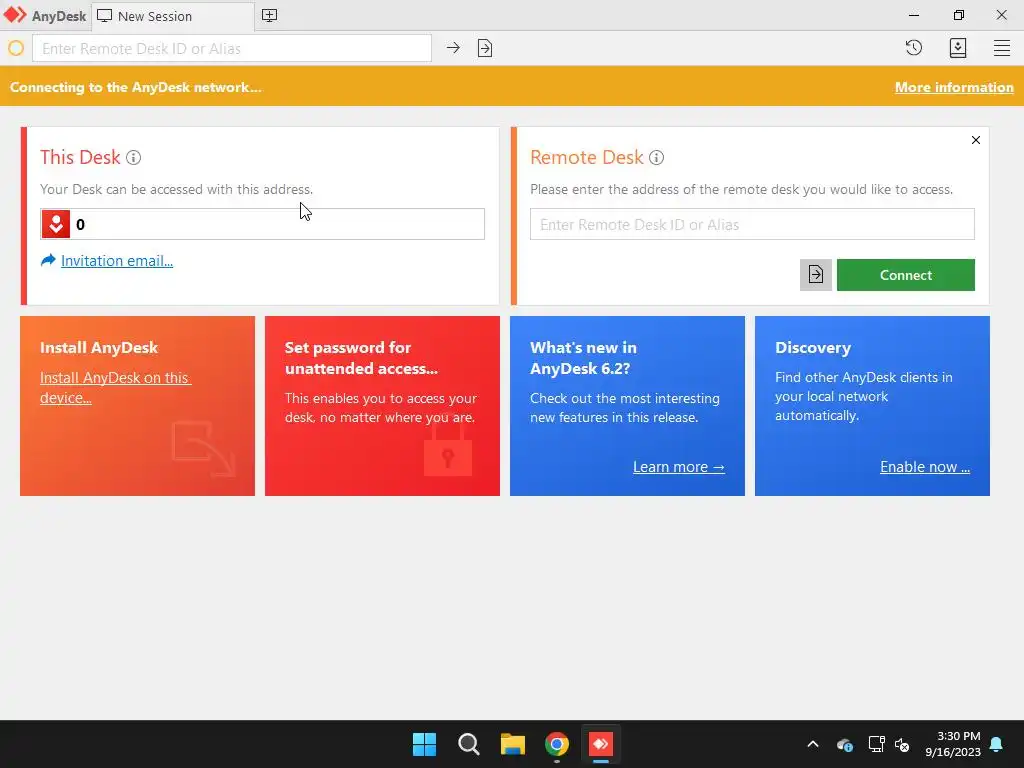Open the clock showing 3:30 PM
Screen dimensions: 1024x768
[953, 744]
